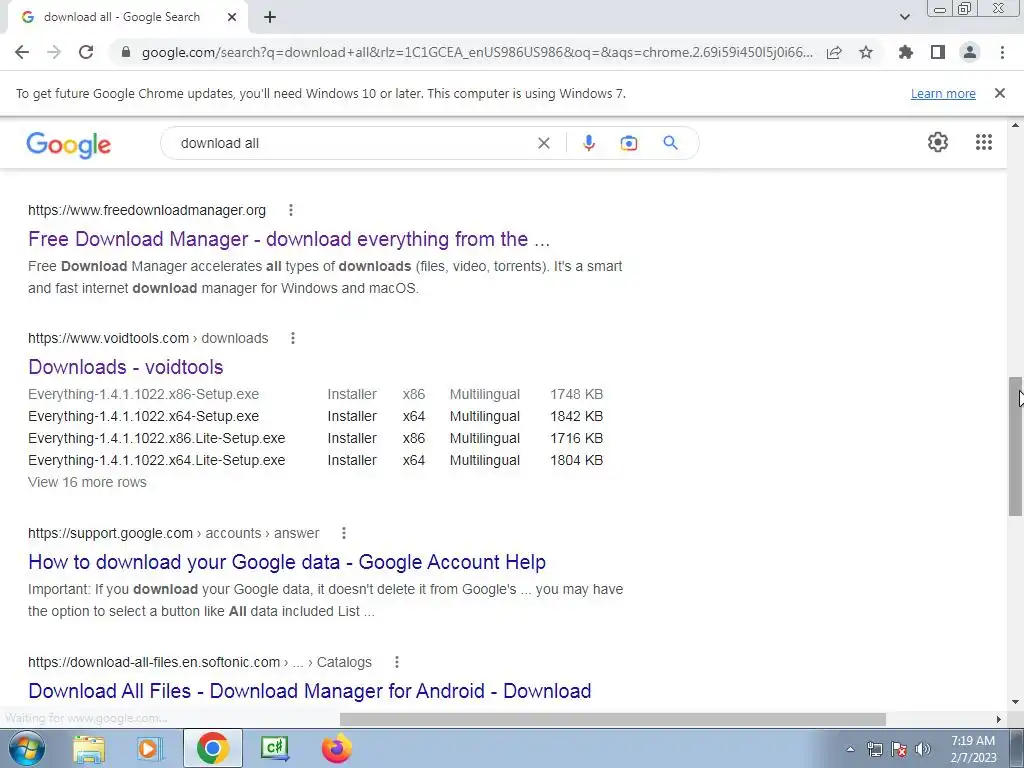Submit search with the magnifier icon
Viewport: 1024px width, 768px height.
click(x=670, y=143)
